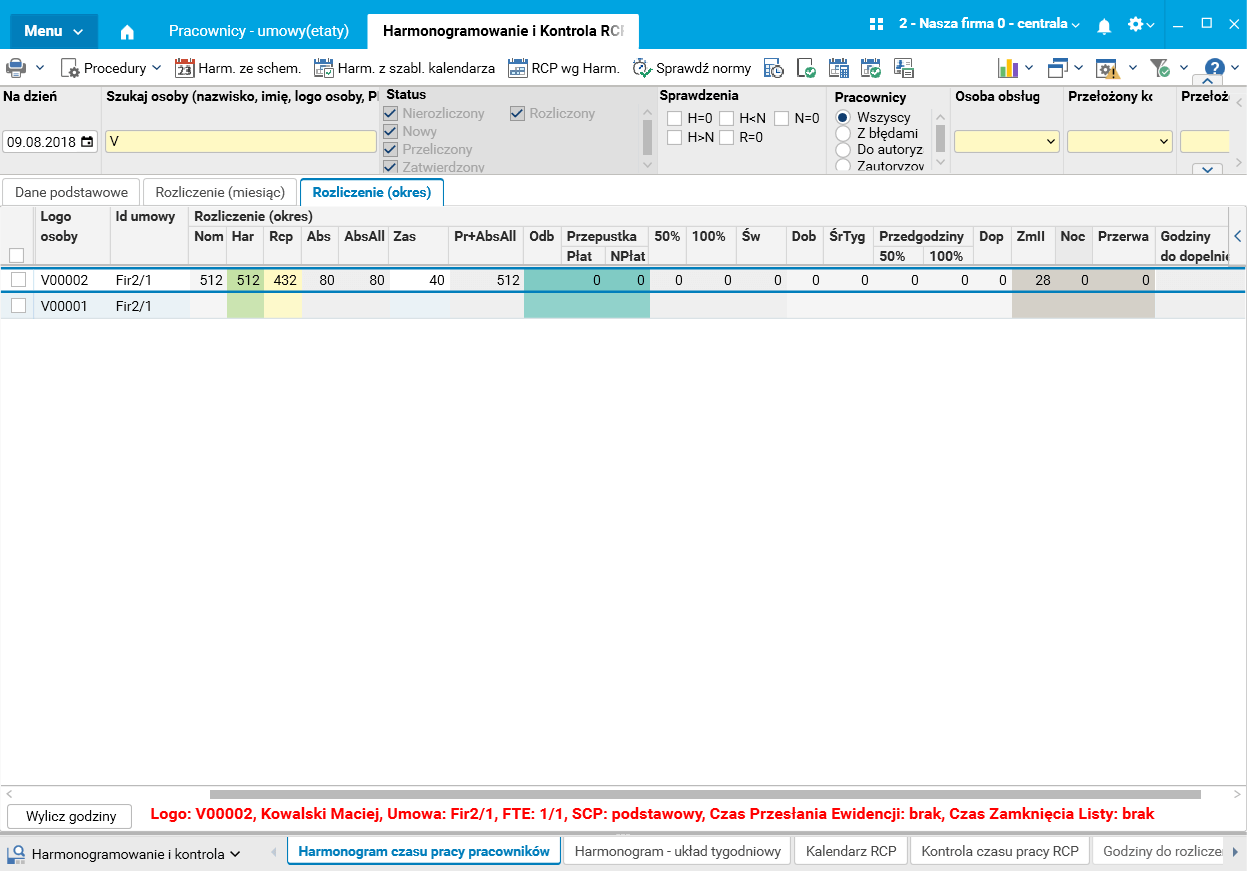Open the Kalendarz RCP tab
Viewport: 1247px width, 871px height.
[852, 851]
